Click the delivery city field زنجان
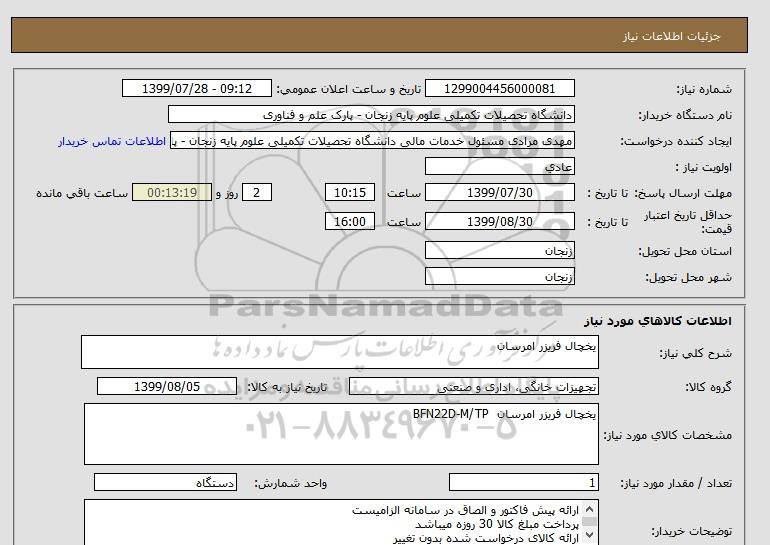The height and width of the screenshot is (545, 770). pyautogui.click(x=499, y=276)
